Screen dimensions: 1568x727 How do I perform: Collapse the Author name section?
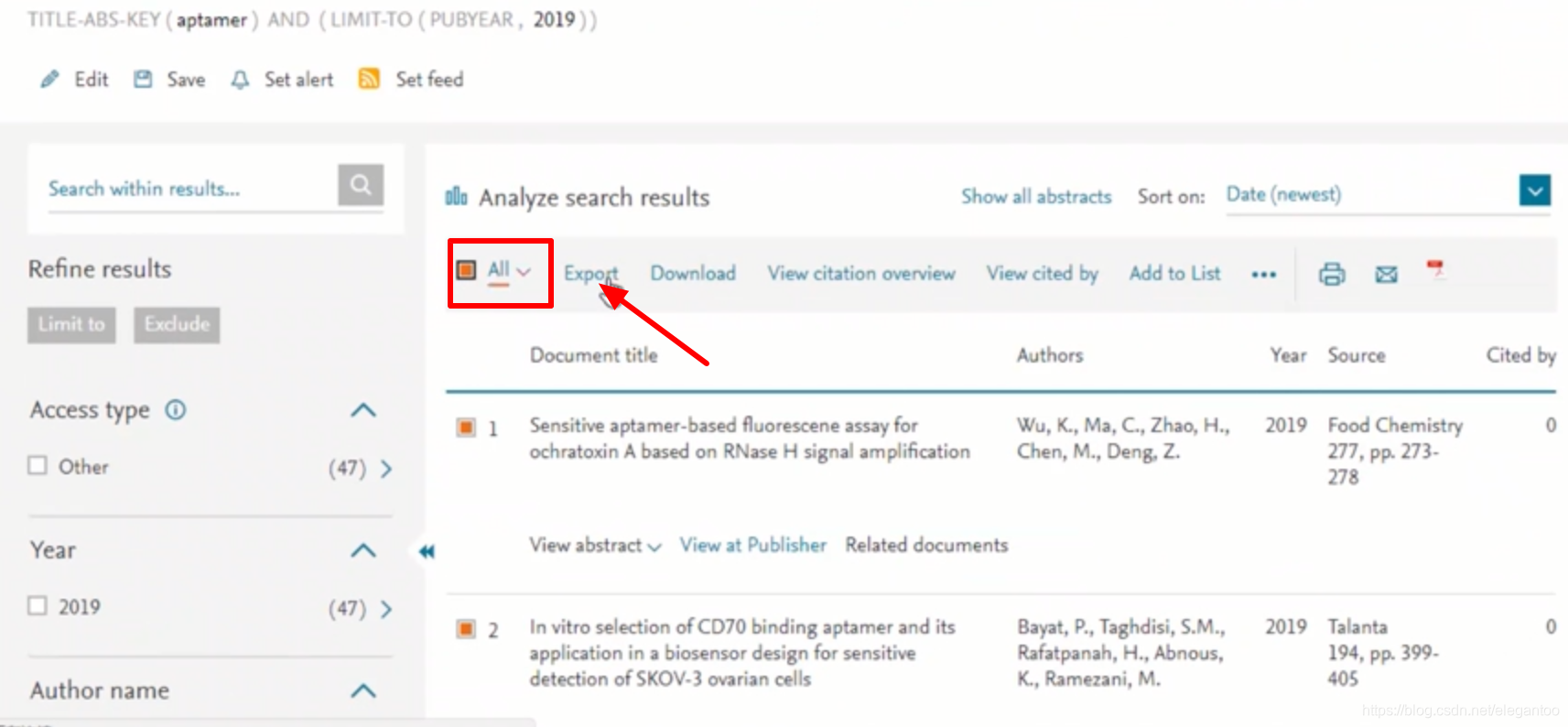pyautogui.click(x=363, y=690)
